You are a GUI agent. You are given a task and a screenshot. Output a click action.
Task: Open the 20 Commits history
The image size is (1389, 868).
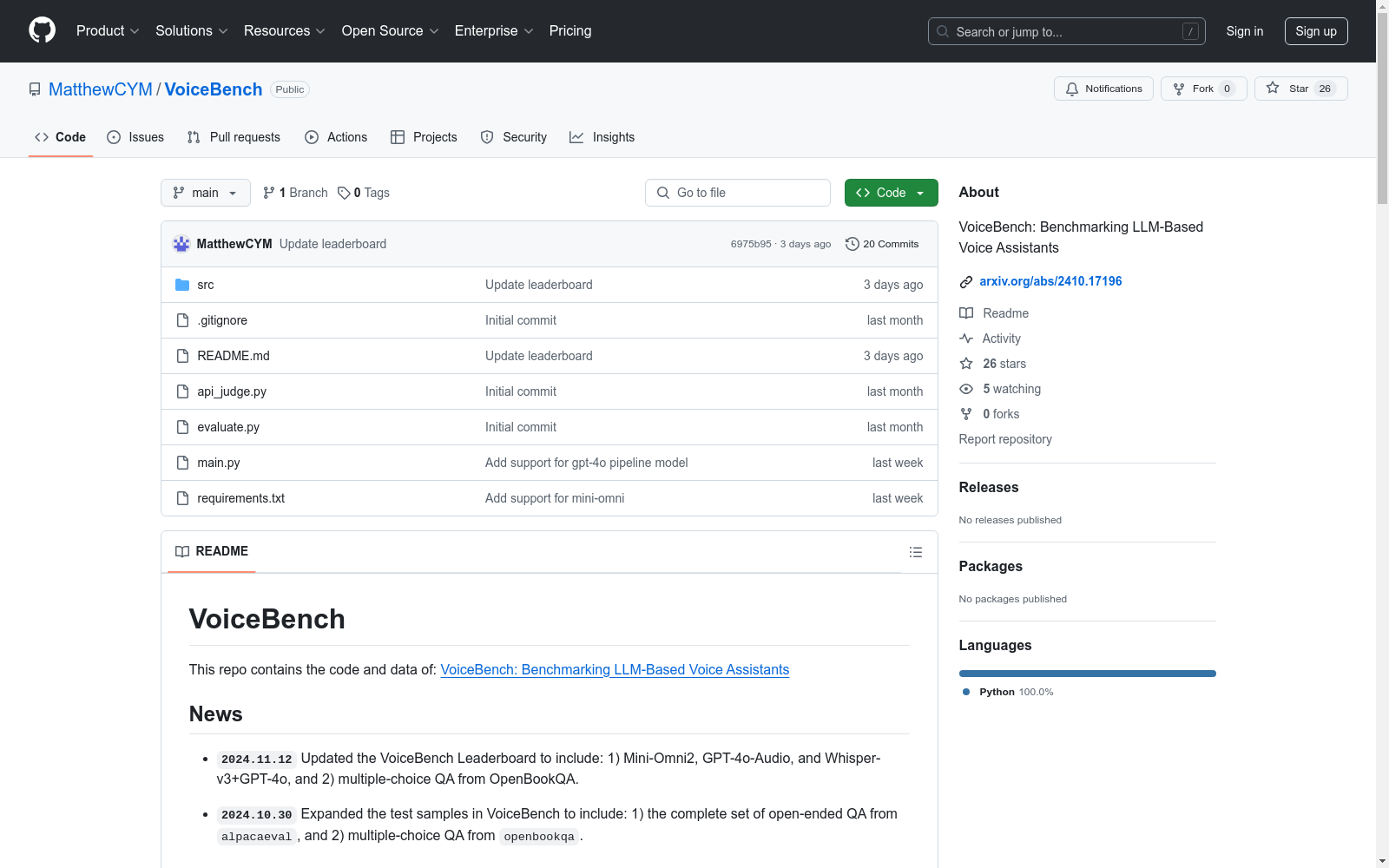(x=882, y=244)
